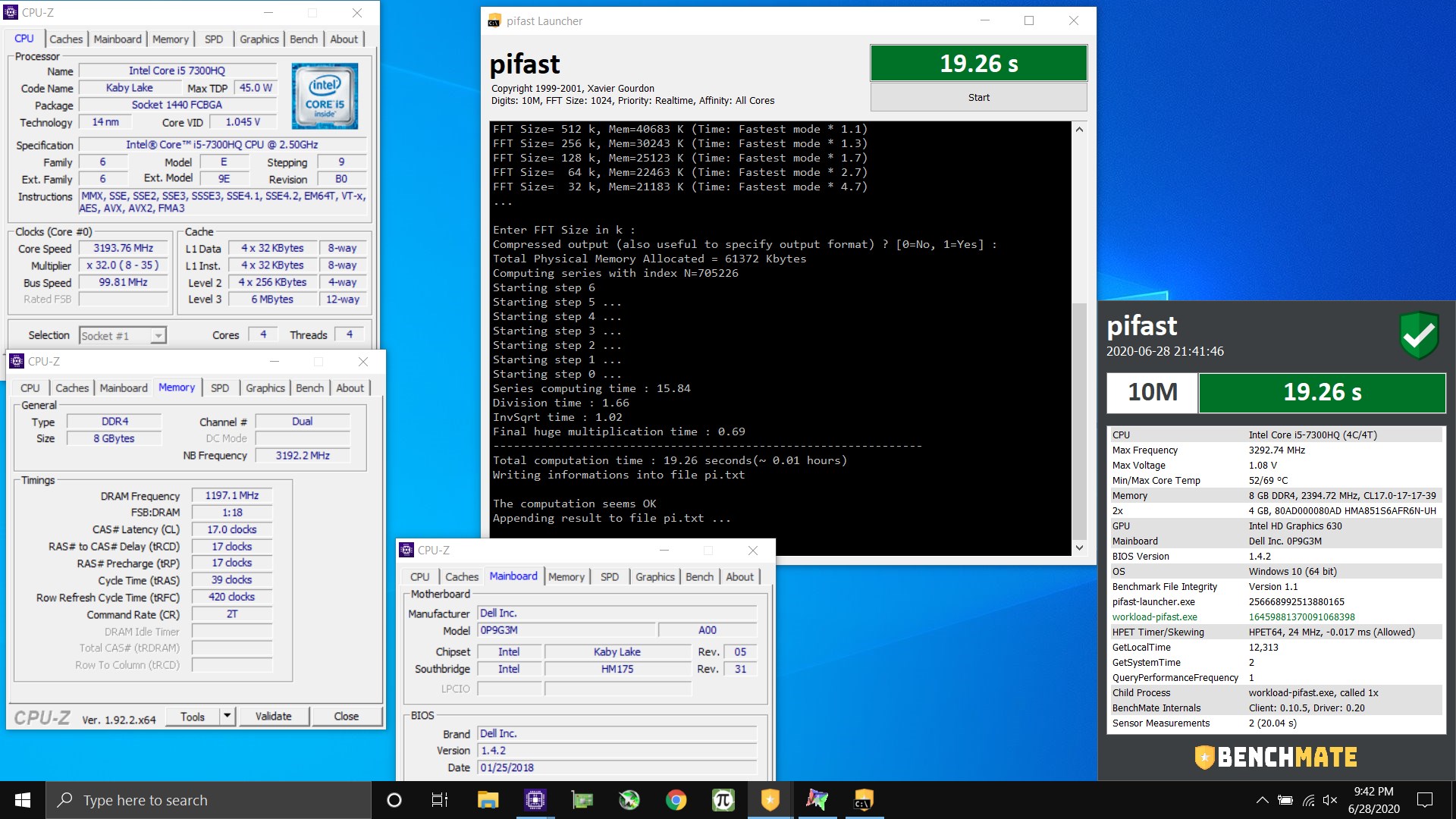The image size is (1456, 819).
Task: Open Windows Start menu
Action: 23,800
